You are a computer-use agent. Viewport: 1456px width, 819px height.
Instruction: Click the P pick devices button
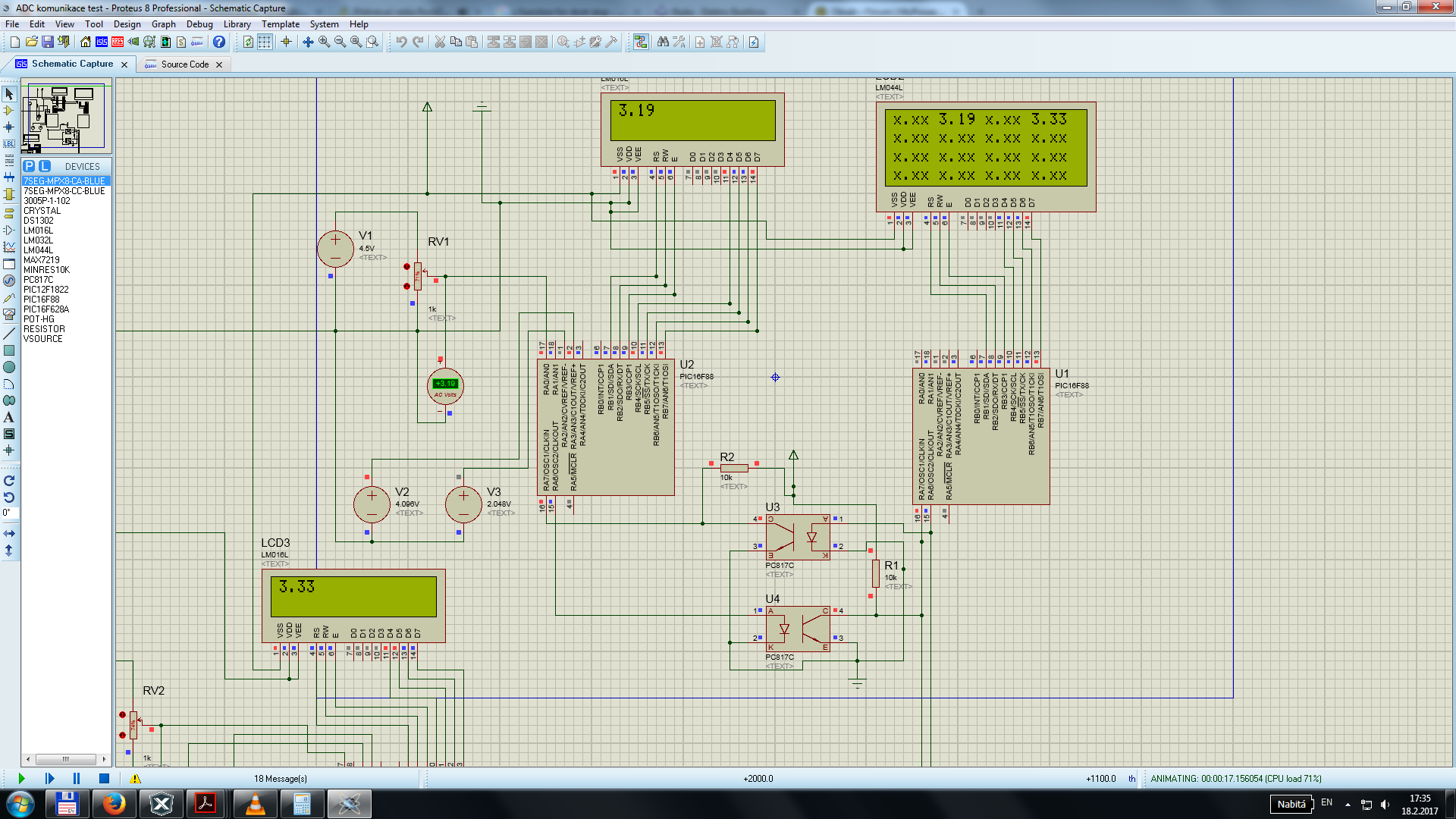(29, 166)
